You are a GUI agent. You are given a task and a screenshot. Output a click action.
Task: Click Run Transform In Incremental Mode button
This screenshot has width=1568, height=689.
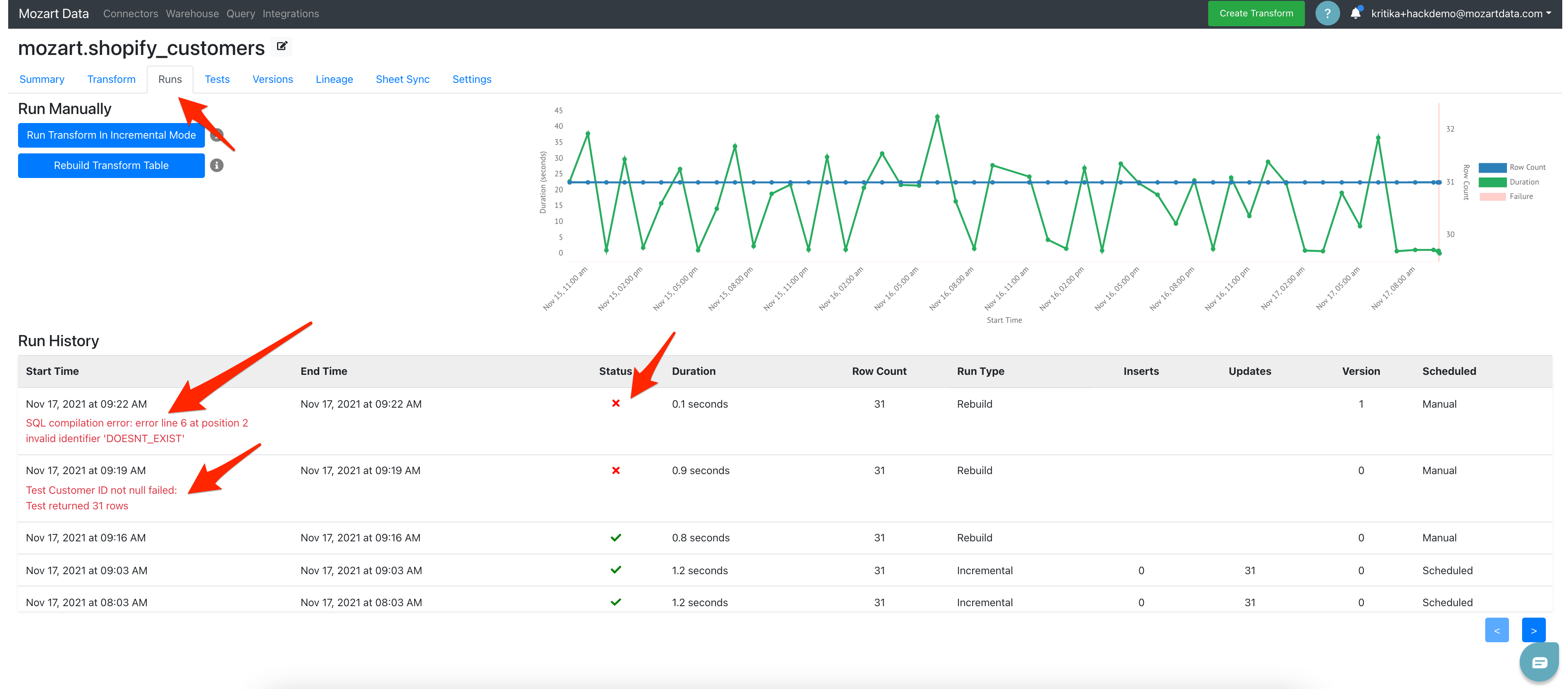point(111,135)
